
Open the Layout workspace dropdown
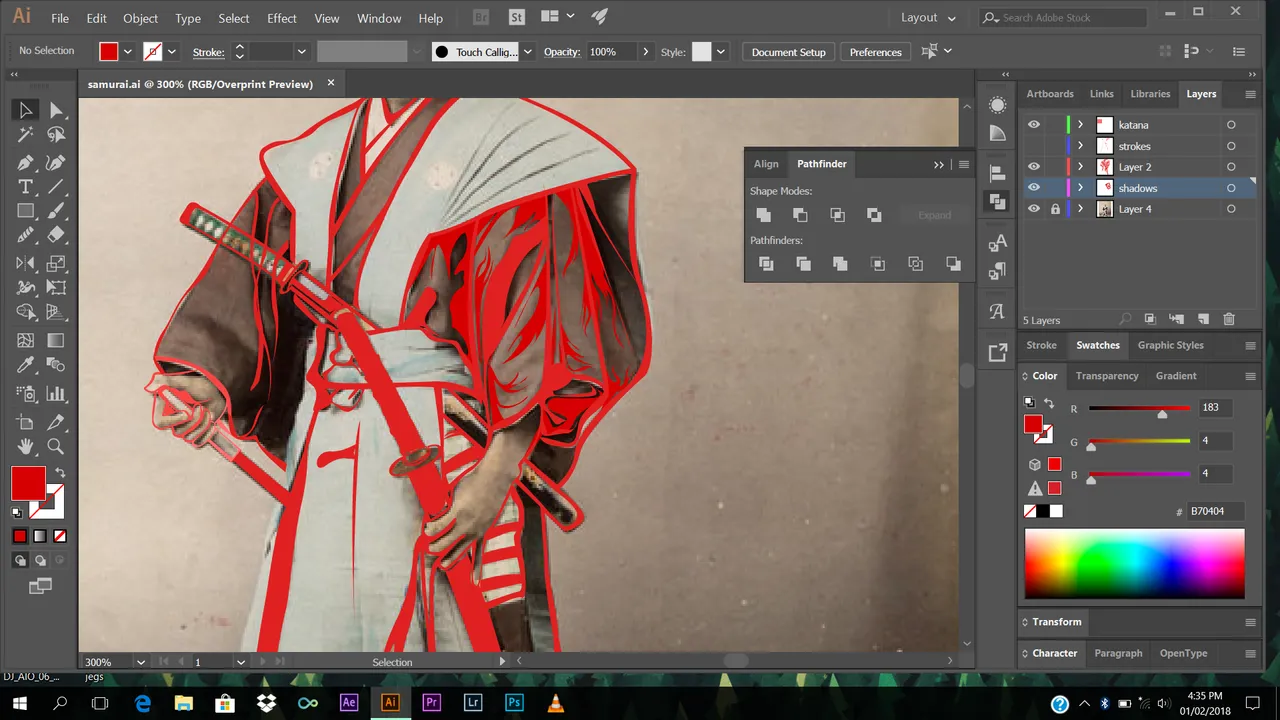(929, 18)
